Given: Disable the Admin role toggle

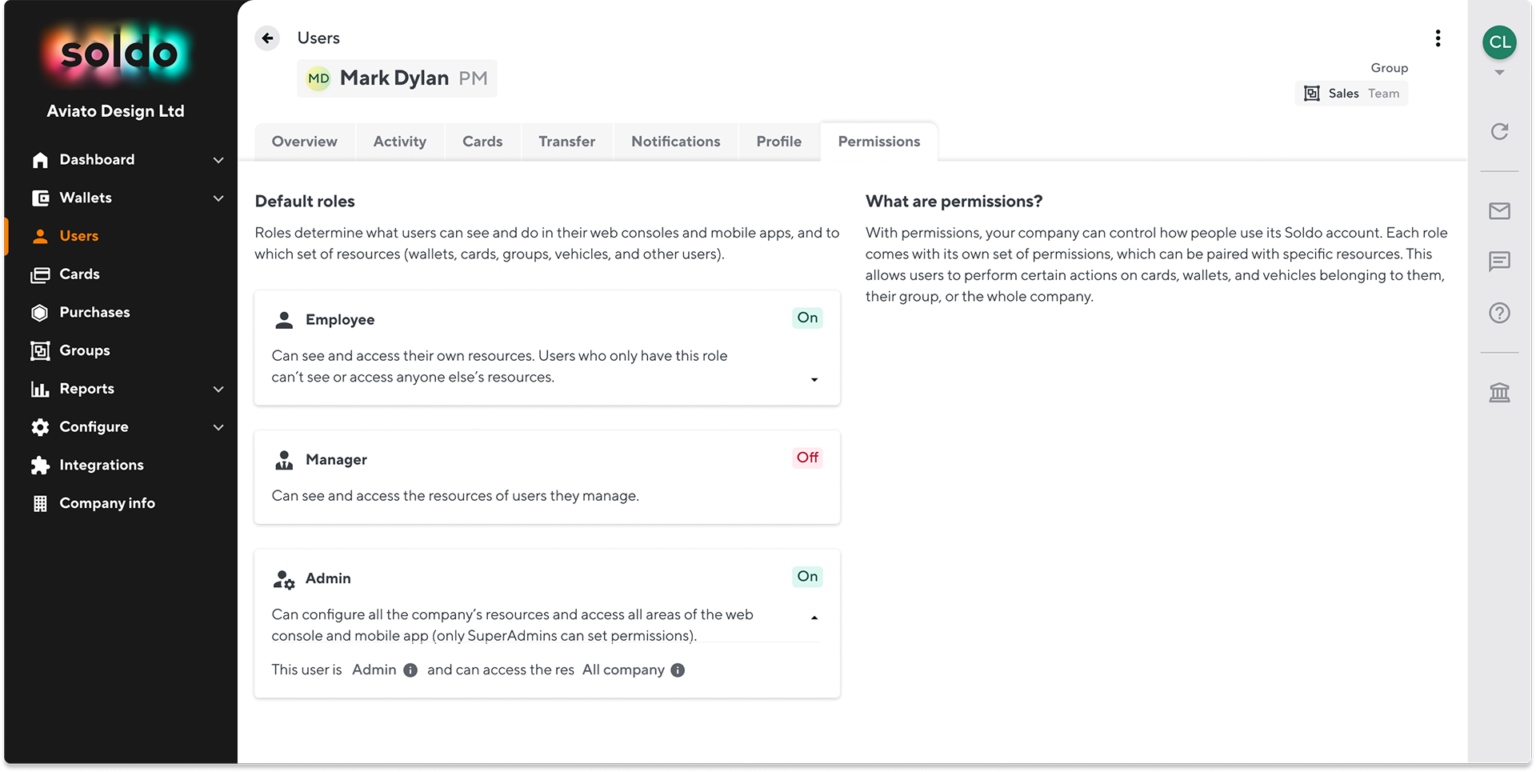Looking at the screenshot, I should 807,576.
